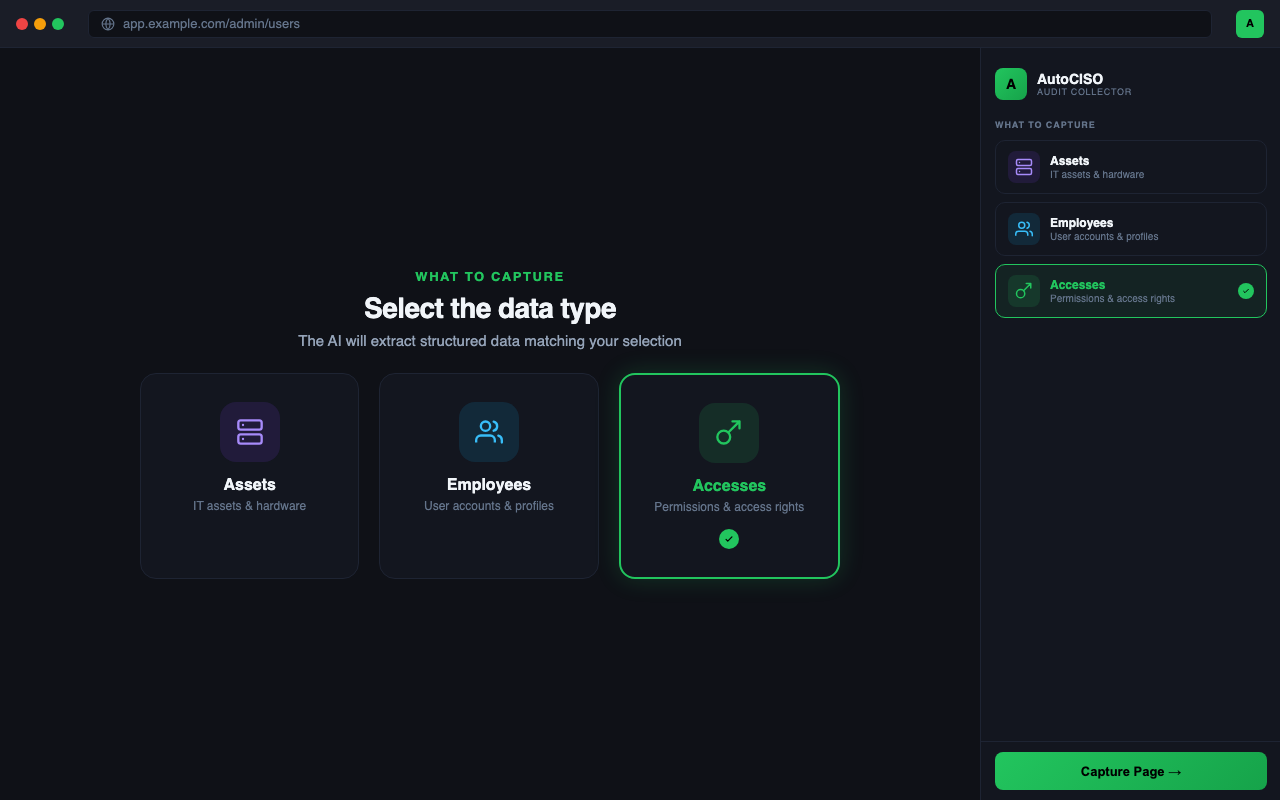Click the globe icon in the address bar

(108, 24)
